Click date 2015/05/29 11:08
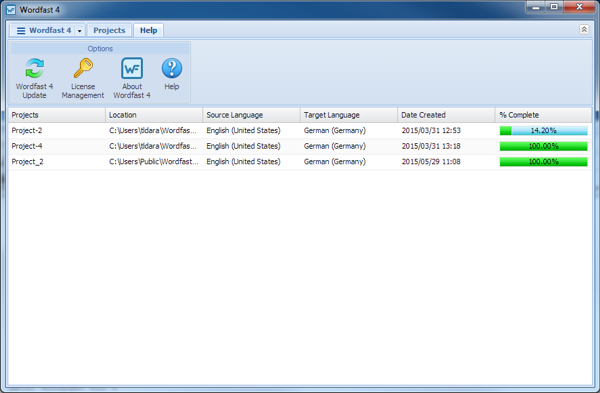This screenshot has height=393, width=600. (431, 162)
